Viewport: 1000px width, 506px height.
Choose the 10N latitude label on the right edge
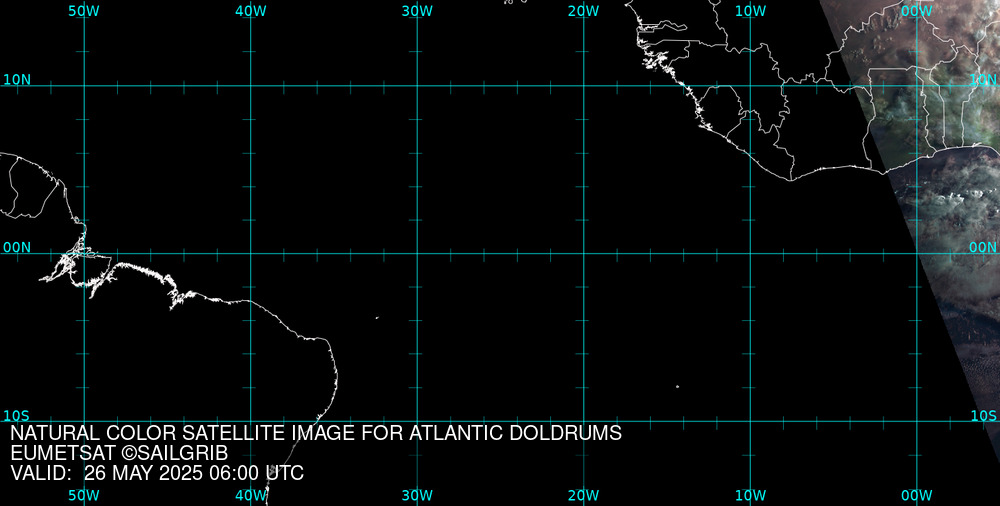pos(983,80)
